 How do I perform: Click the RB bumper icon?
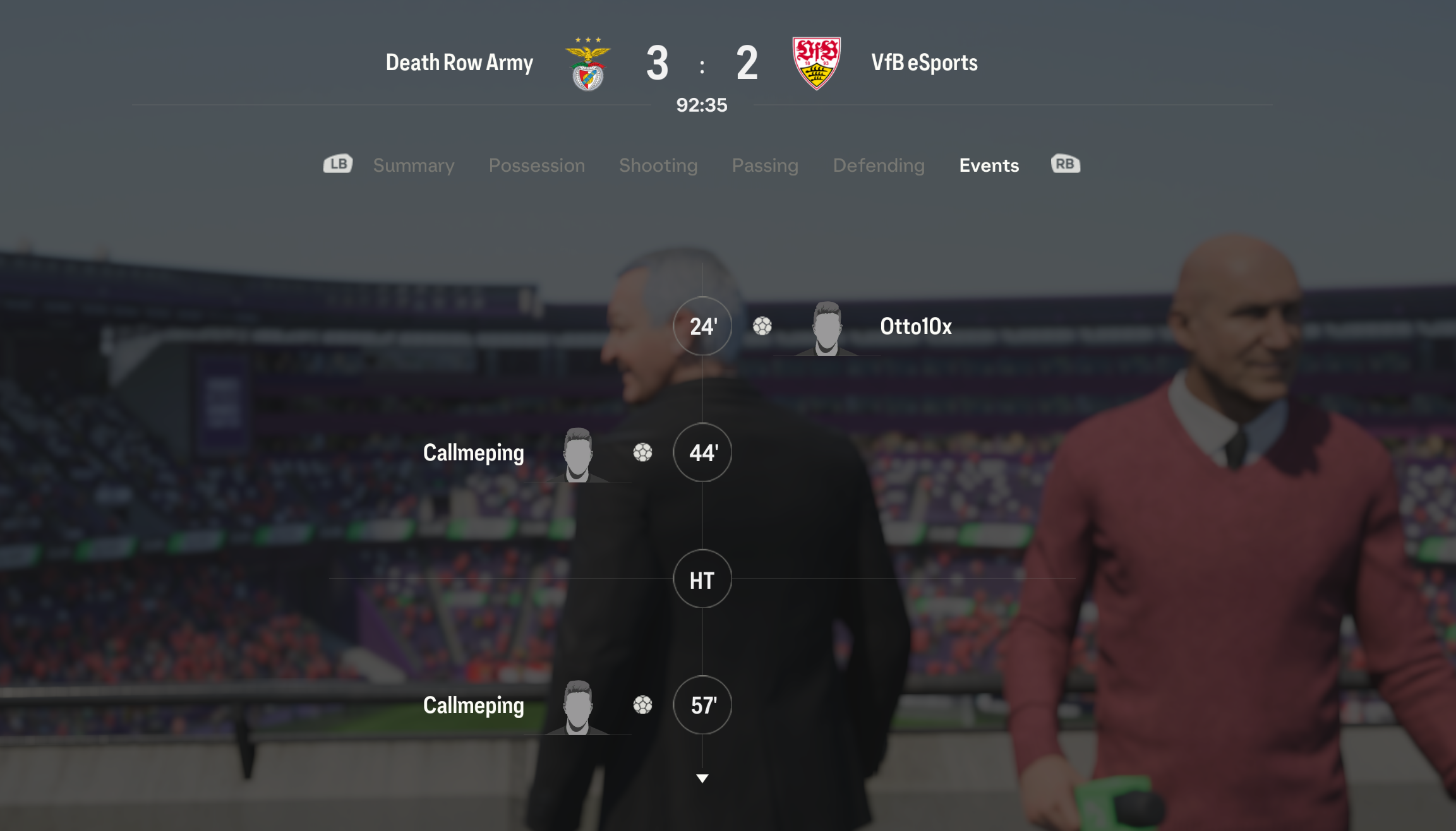[x=1066, y=164]
